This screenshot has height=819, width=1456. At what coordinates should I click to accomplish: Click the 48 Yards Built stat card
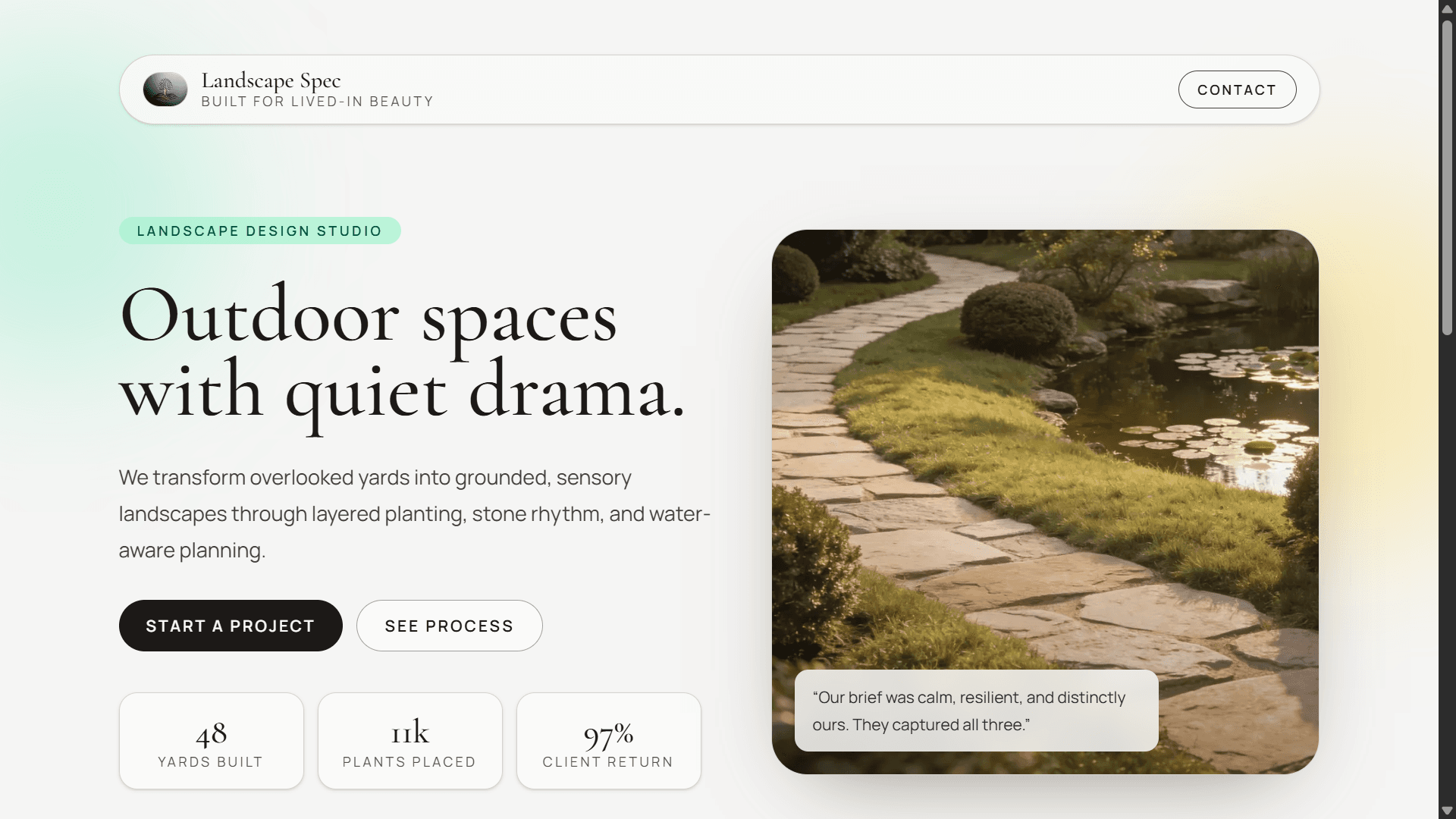tap(212, 741)
